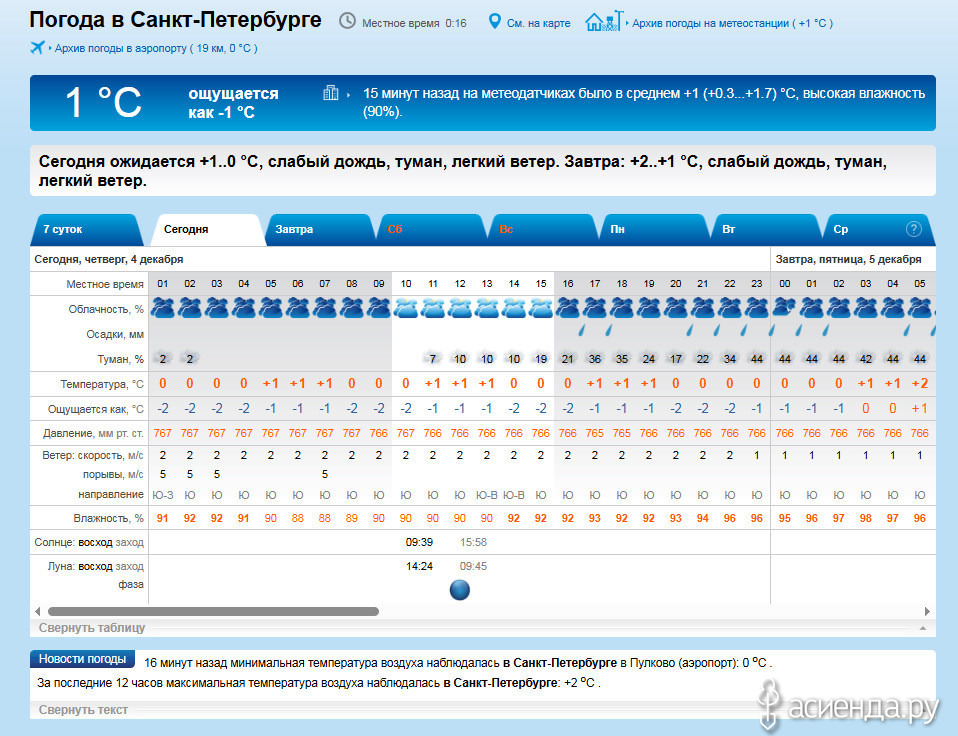
Task: Open the Завтра forecast tab
Action: tap(294, 229)
